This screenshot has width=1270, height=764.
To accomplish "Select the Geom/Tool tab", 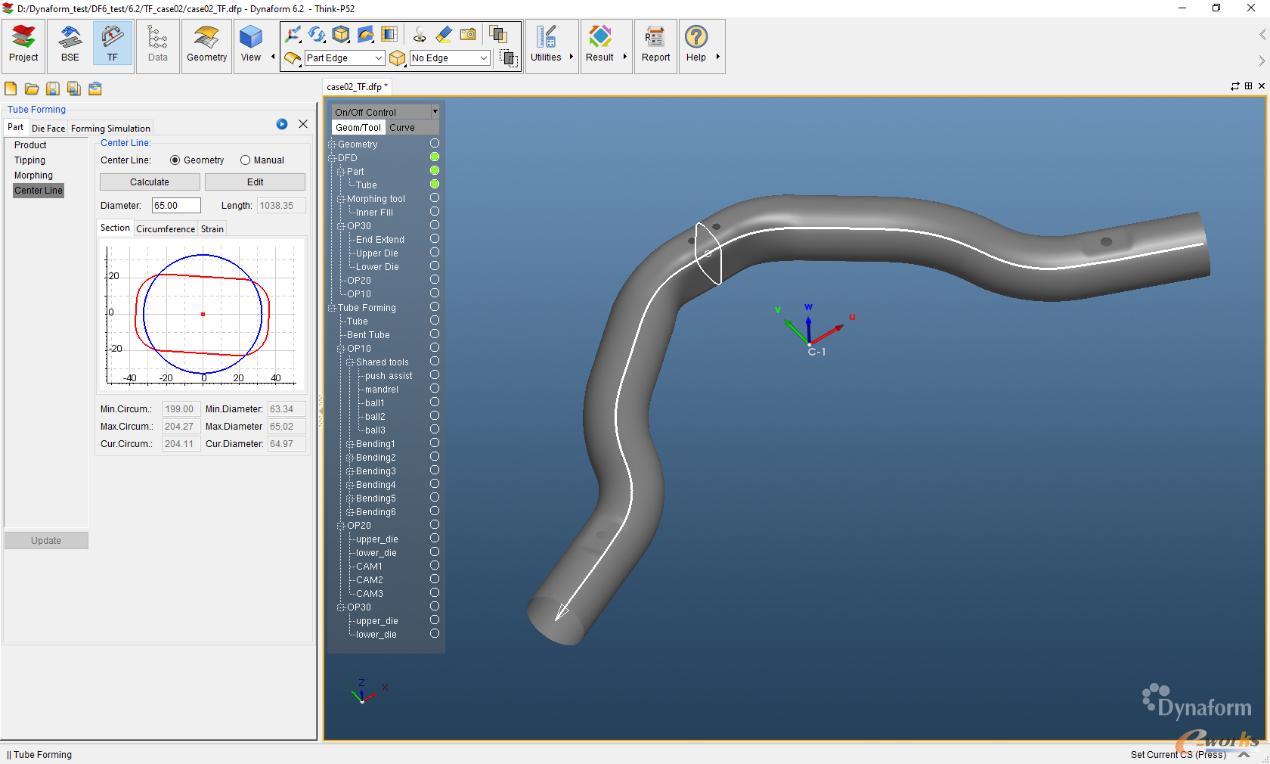I will pyautogui.click(x=358, y=127).
